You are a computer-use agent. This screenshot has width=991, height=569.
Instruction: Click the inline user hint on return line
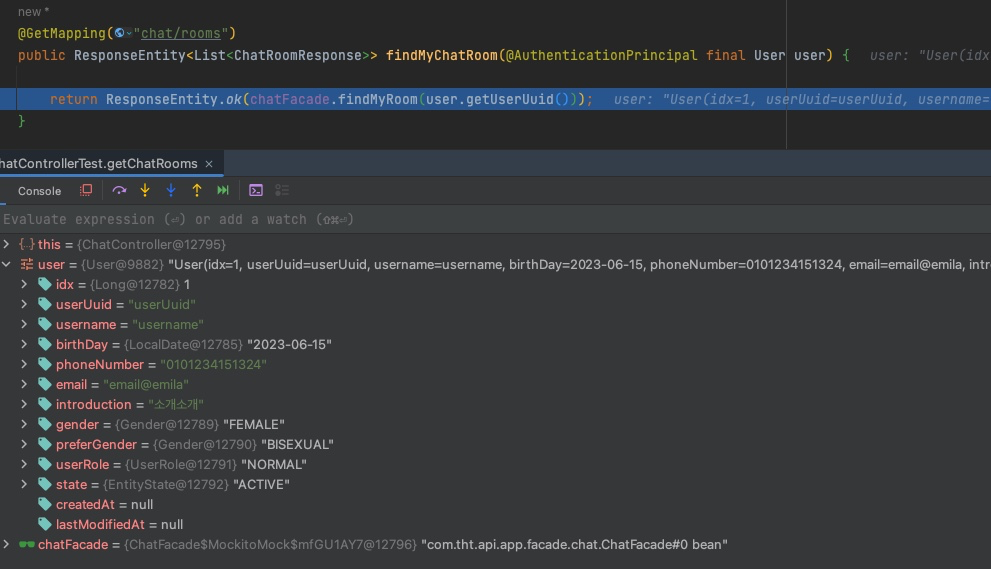click(802, 99)
